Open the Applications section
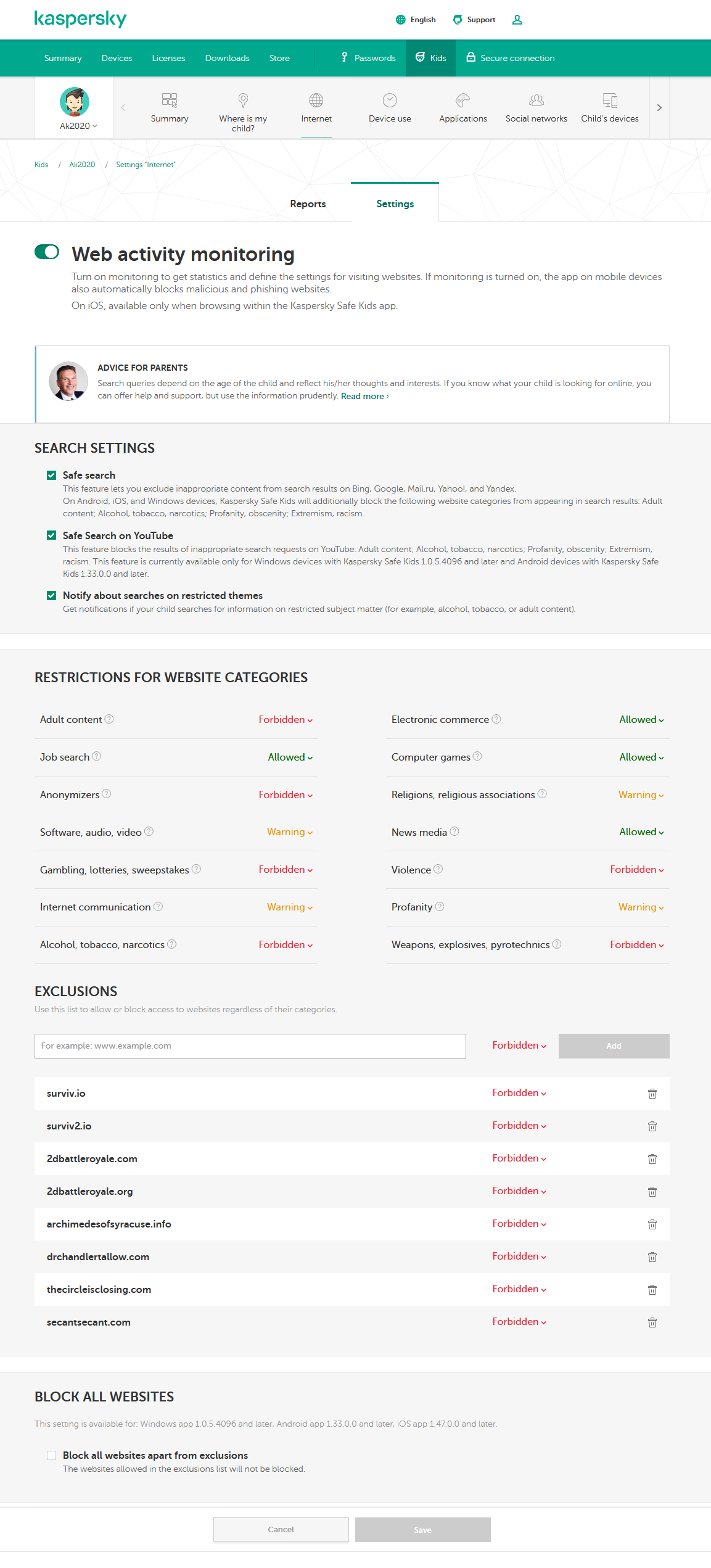 [463, 109]
